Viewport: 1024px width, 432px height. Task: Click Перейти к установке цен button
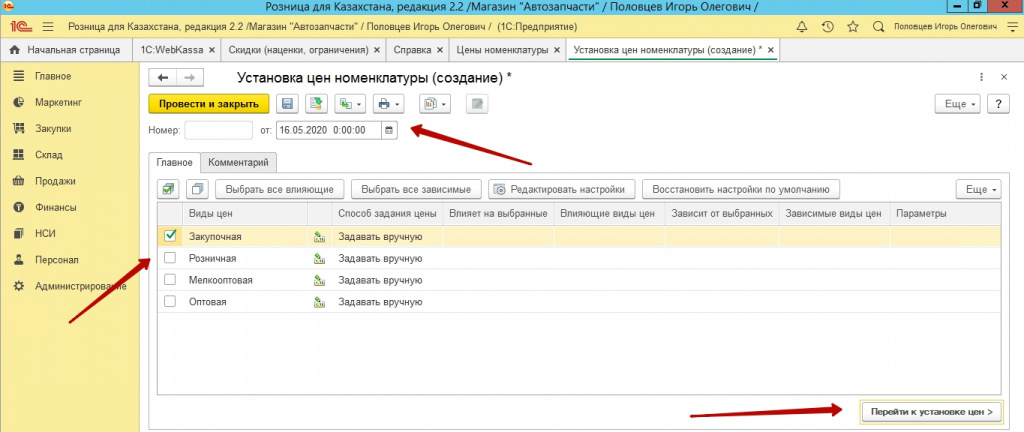point(930,411)
